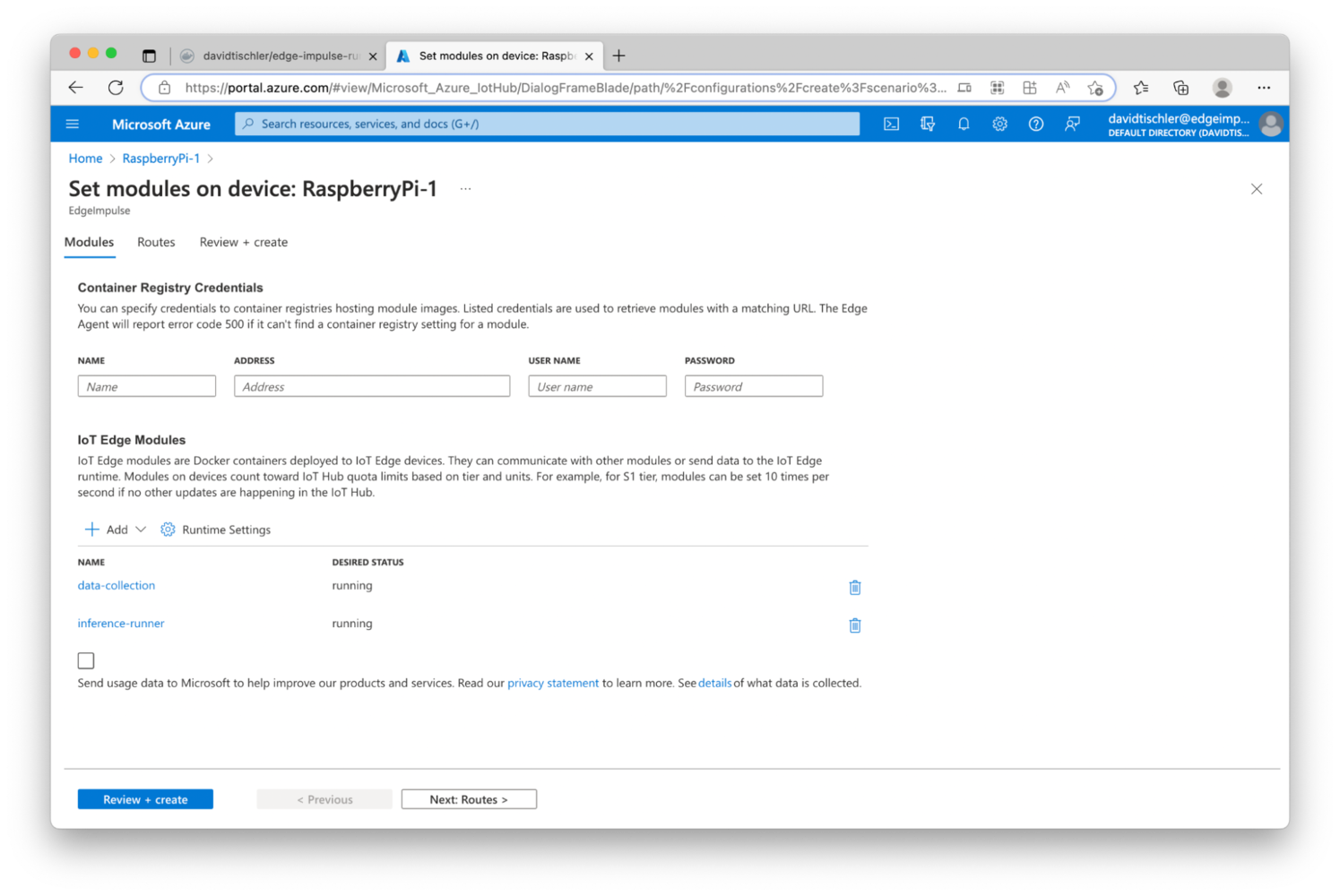The width and height of the screenshot is (1340, 896).
Task: Click the blue Review + create button
Action: (145, 799)
